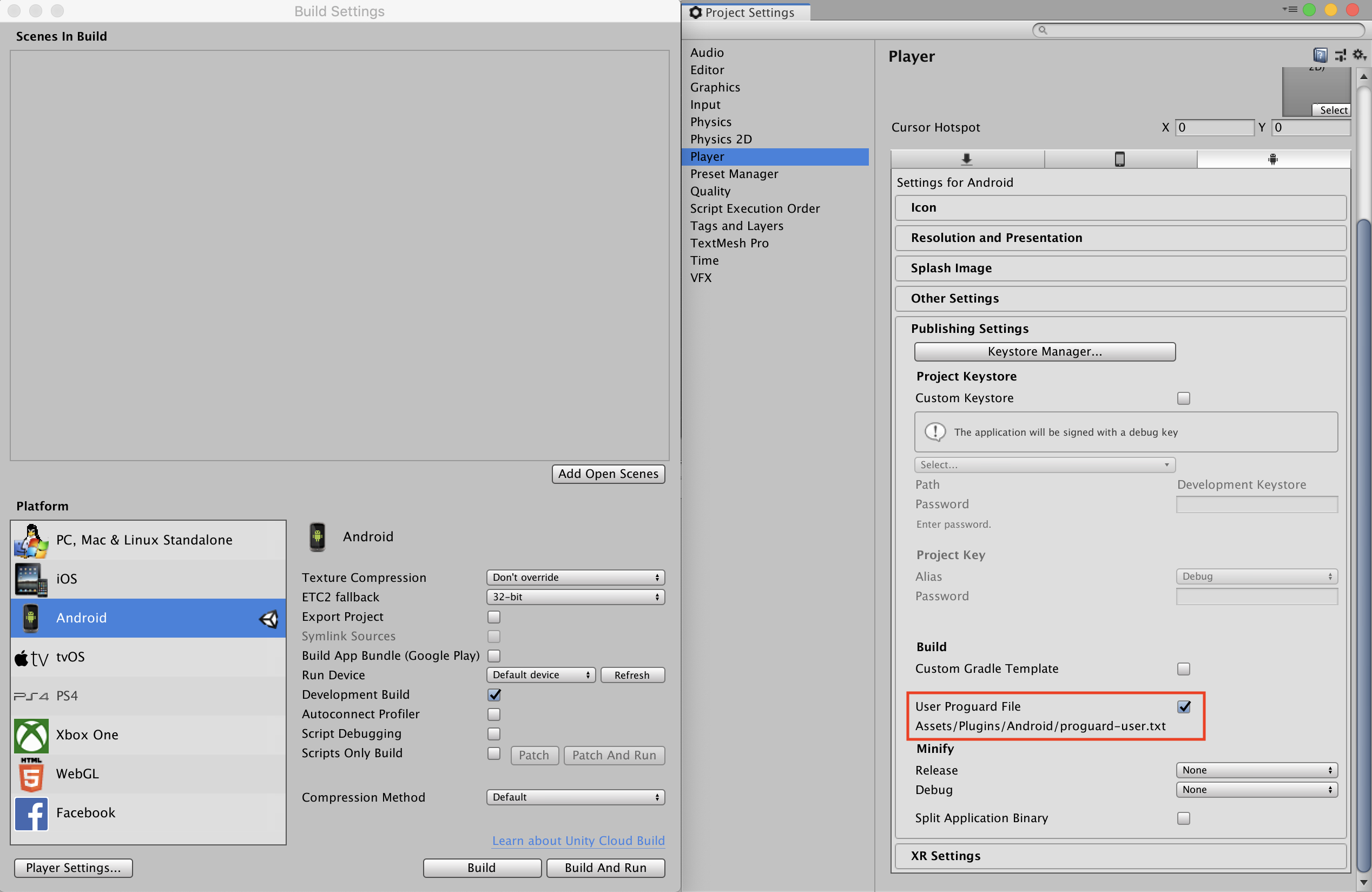Click the Learn about Unity Cloud Build link
This screenshot has width=1372, height=892.
point(578,840)
